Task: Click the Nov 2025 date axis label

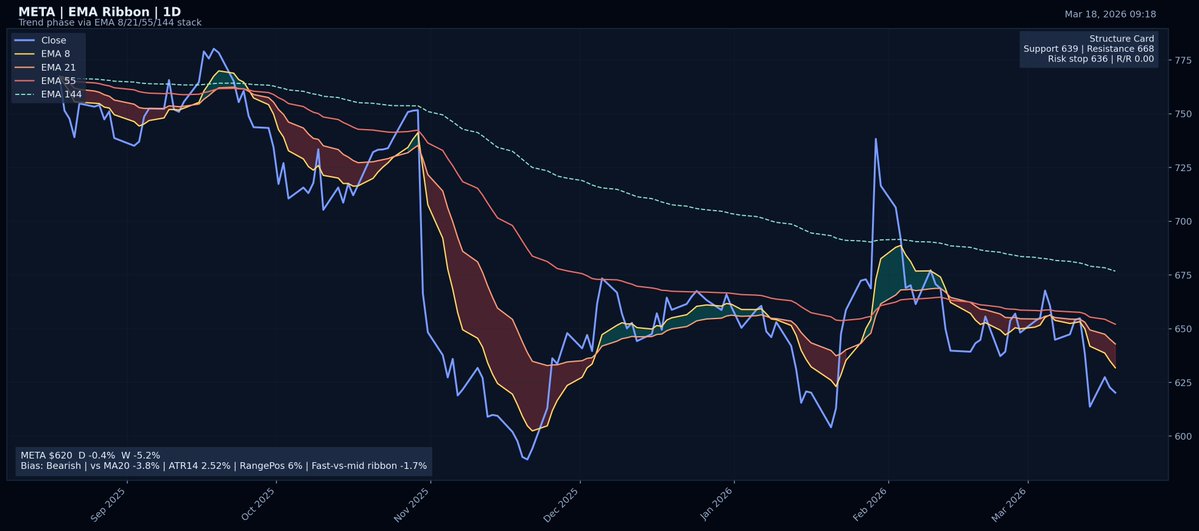Action: point(412,505)
